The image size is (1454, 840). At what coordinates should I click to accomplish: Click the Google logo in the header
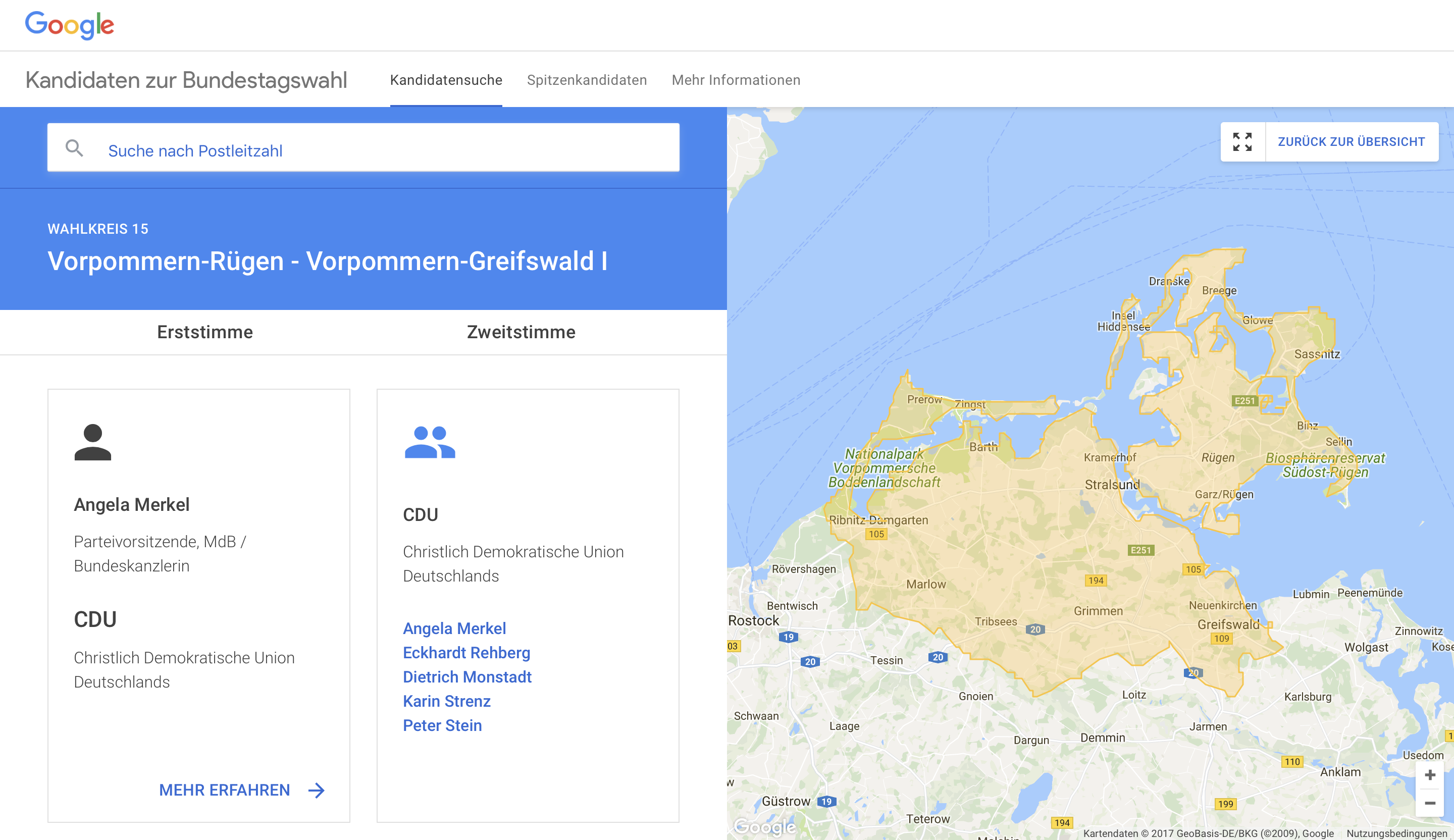click(69, 25)
